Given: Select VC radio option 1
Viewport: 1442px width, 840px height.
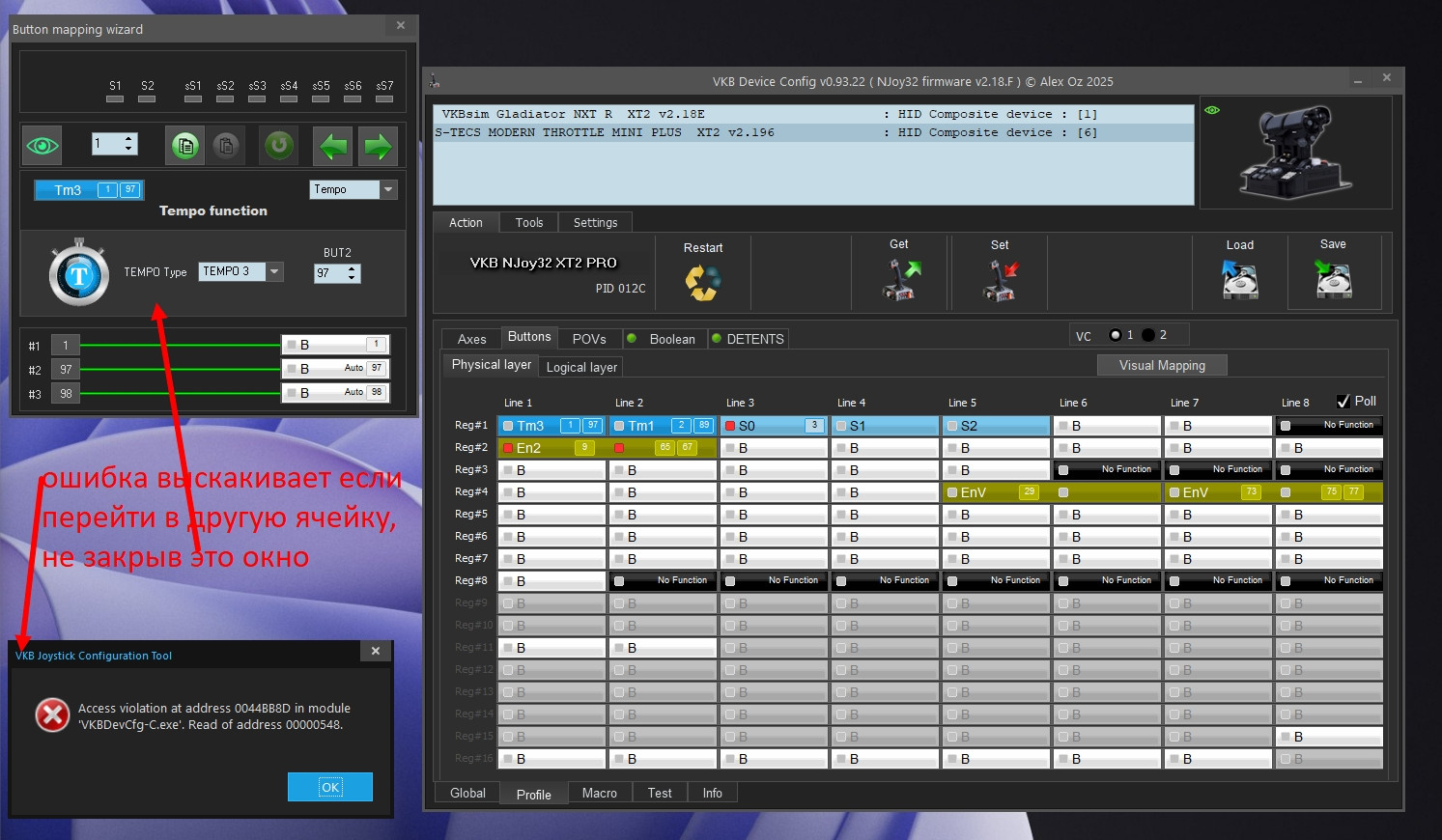Looking at the screenshot, I should pos(1116,335).
